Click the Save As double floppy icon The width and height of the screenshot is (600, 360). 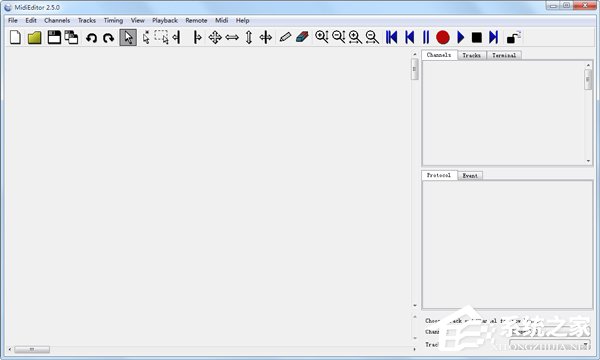pos(71,37)
